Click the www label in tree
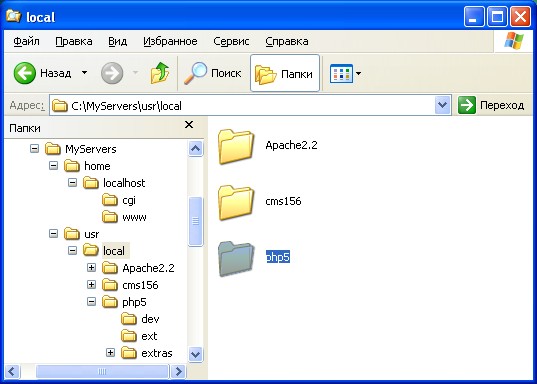This screenshot has width=537, height=384. pos(134,217)
